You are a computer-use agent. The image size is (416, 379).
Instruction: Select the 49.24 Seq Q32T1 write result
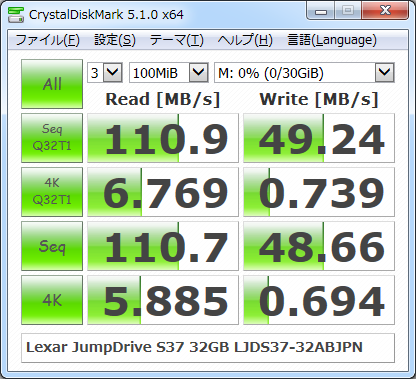tap(319, 138)
